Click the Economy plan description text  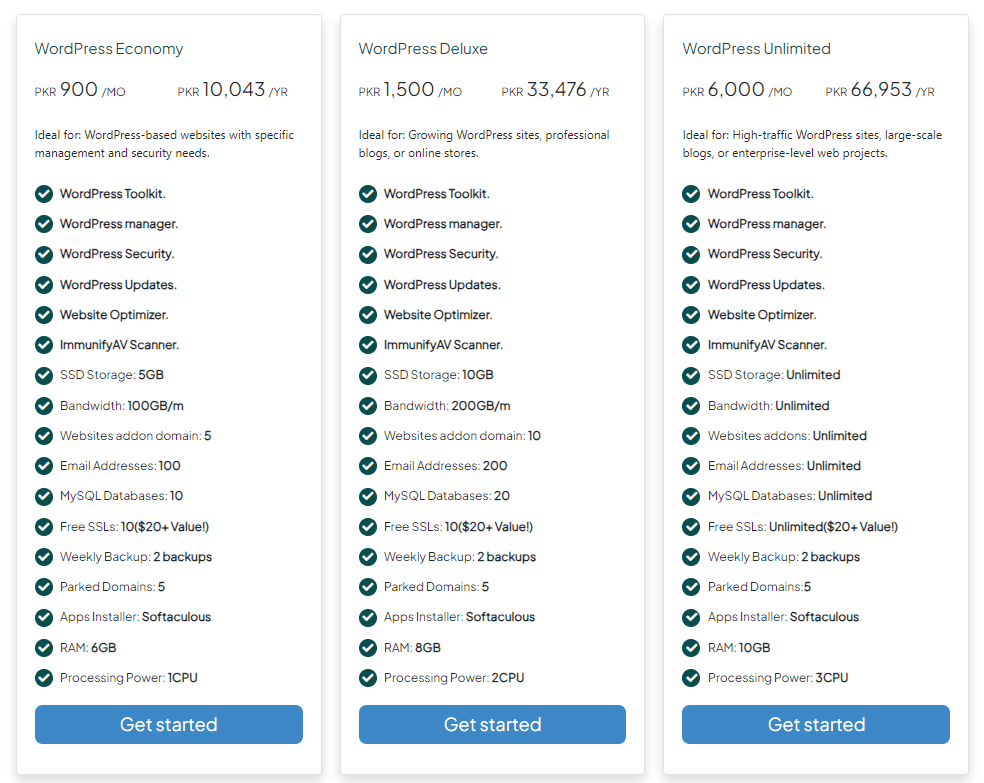[164, 144]
